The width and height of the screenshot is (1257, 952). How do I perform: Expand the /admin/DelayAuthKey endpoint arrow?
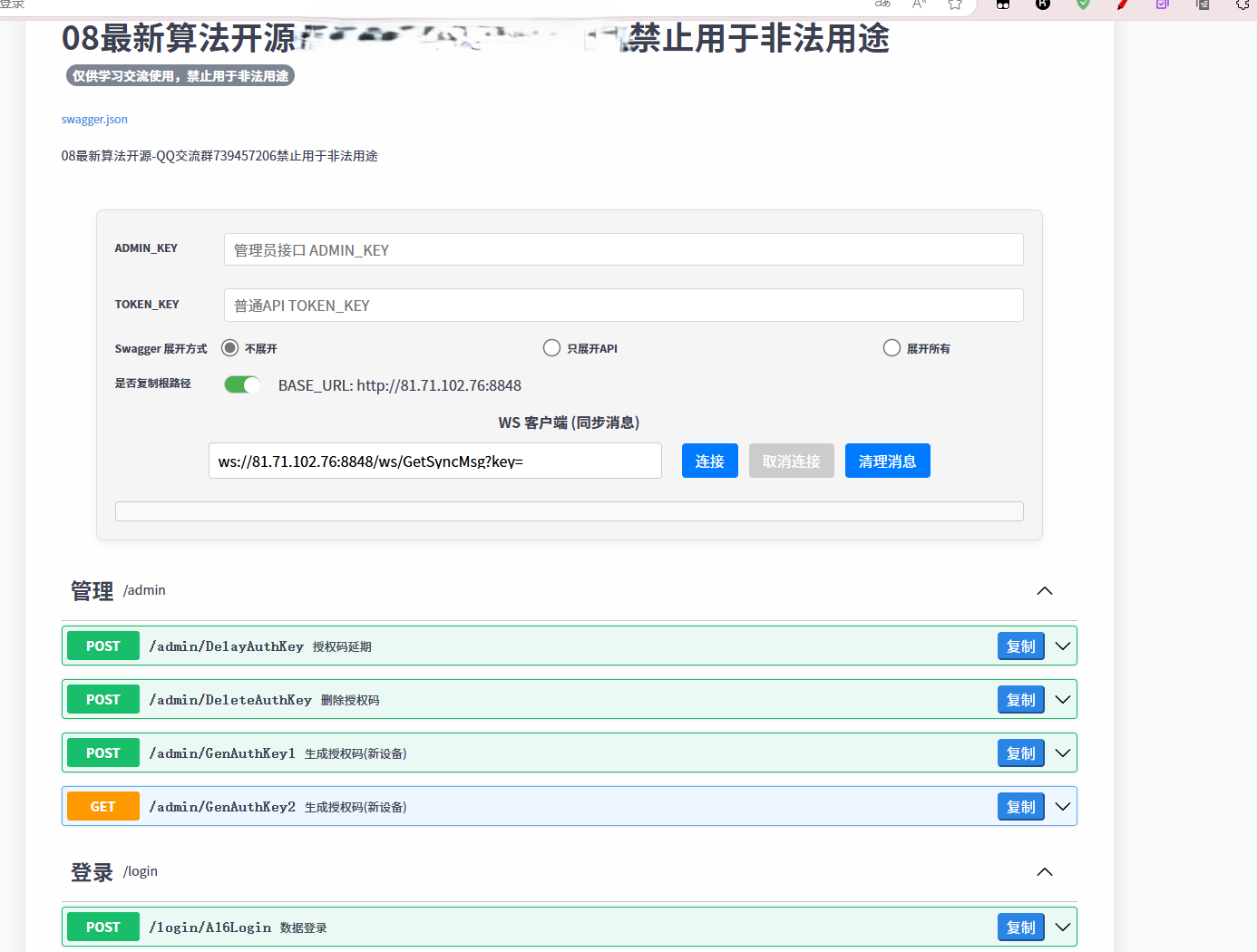click(x=1063, y=646)
